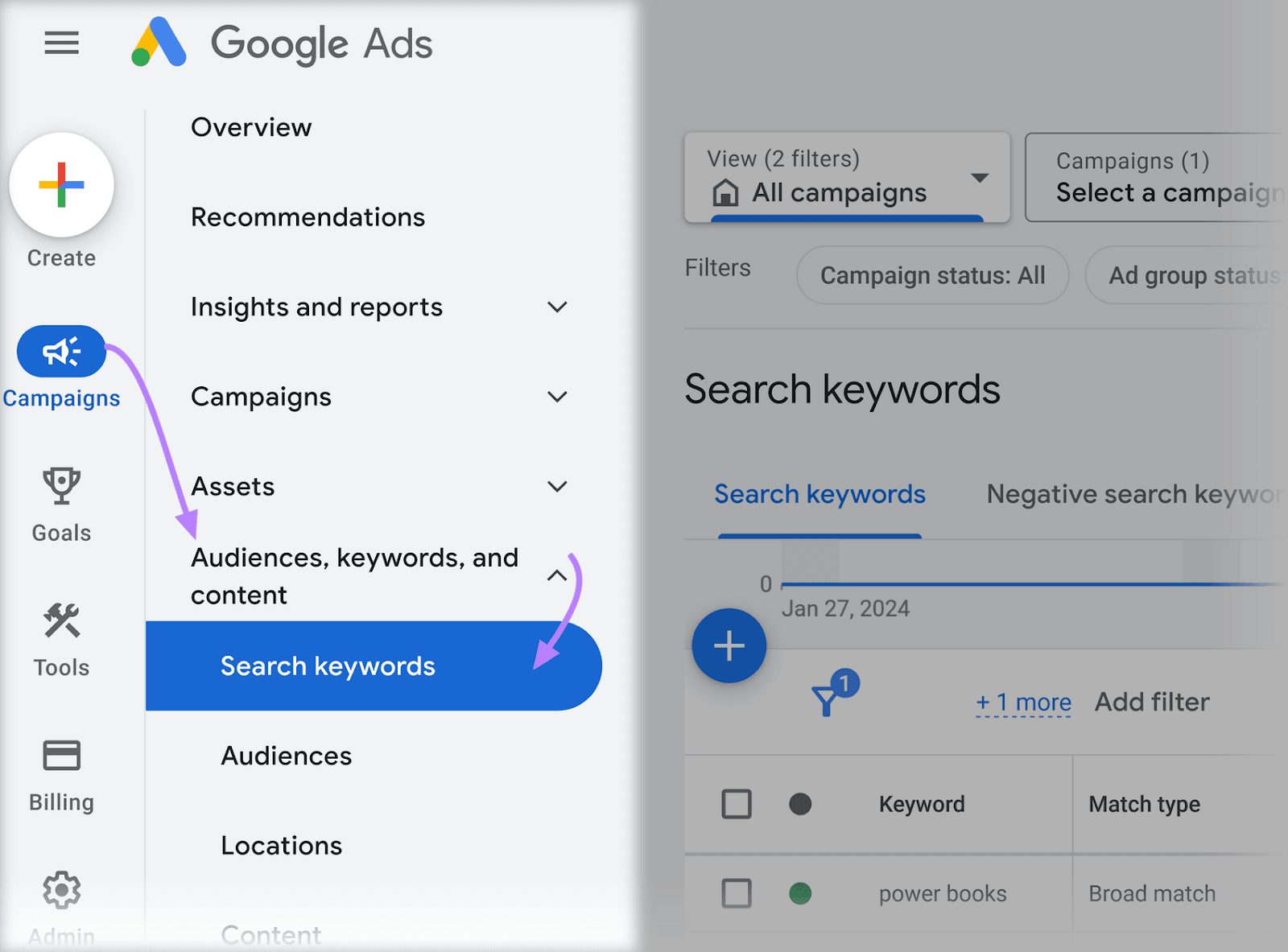The image size is (1288, 952).
Task: Select the checkbox for the power books keyword
Action: pyautogui.click(x=737, y=893)
